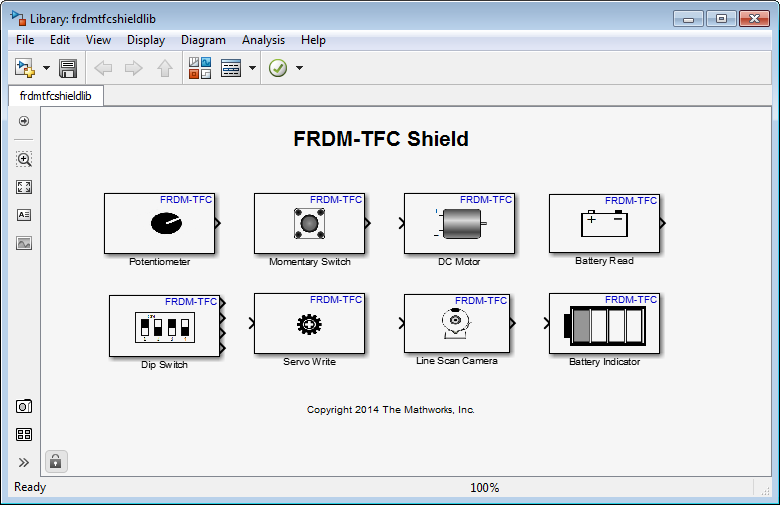Click the Annotation tool in the left palette
The width and height of the screenshot is (780, 505).
(x=24, y=215)
